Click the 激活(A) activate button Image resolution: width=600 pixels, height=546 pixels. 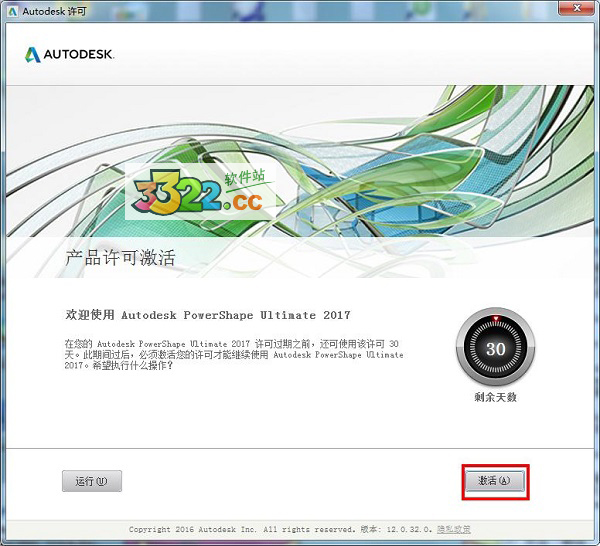click(x=495, y=481)
